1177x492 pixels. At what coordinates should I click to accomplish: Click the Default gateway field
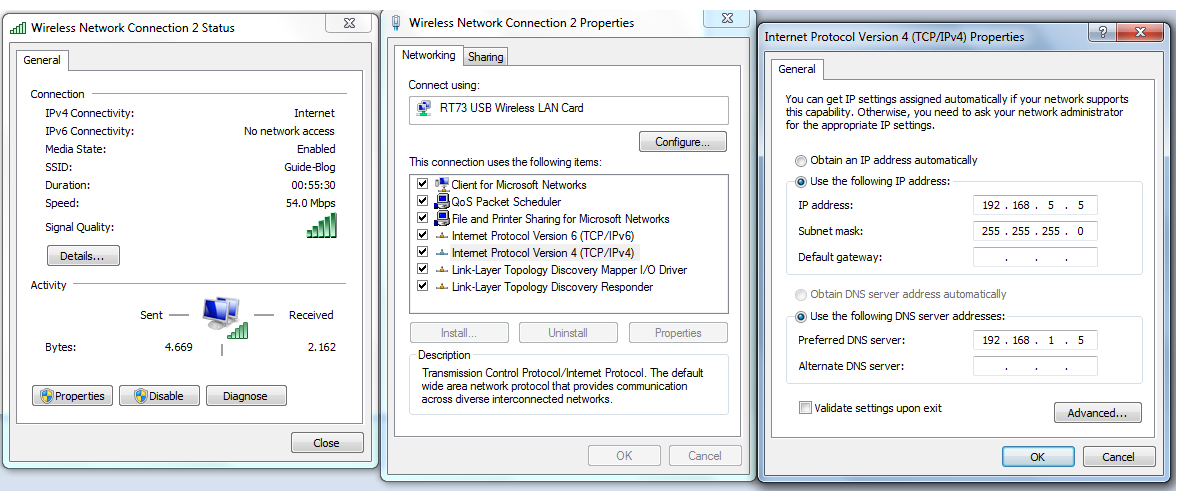tap(1035, 258)
